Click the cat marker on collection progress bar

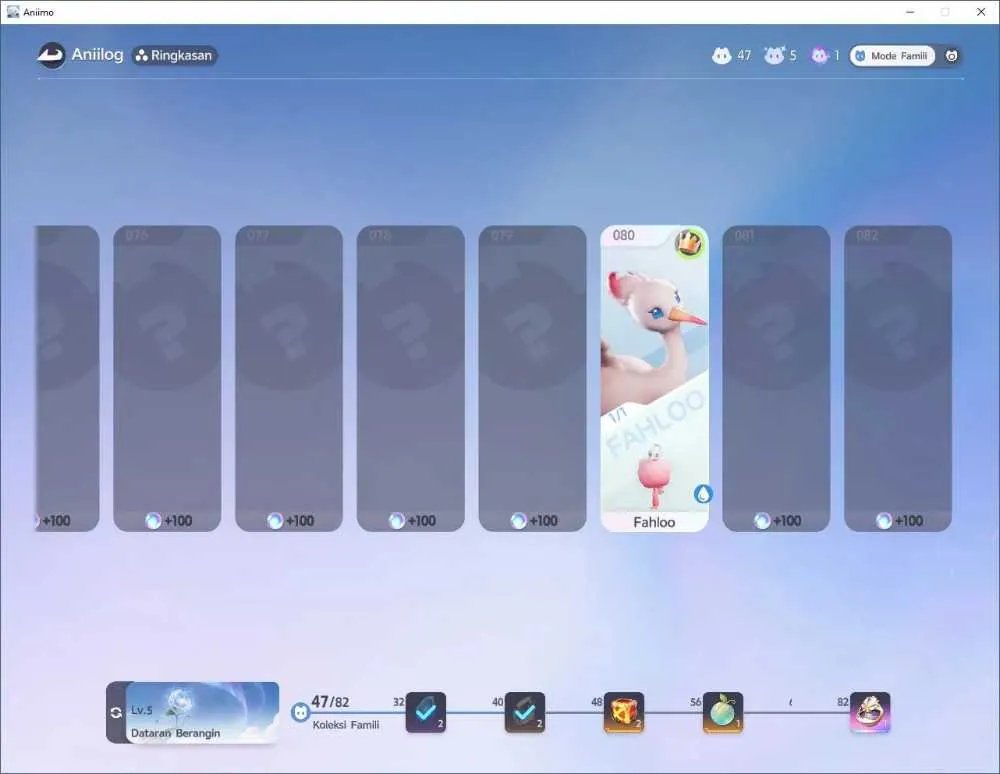[x=300, y=712]
